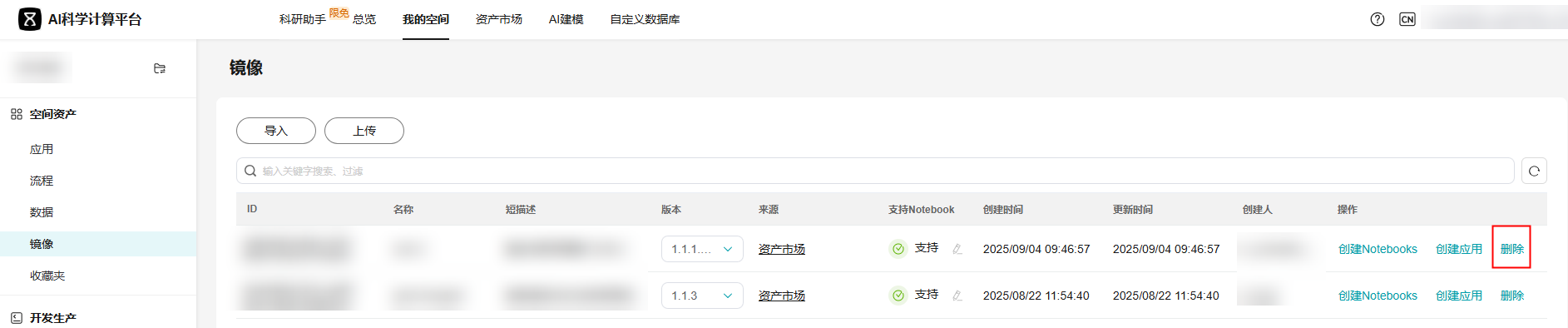The width and height of the screenshot is (1568, 328).
Task: Focus the keyword search input field
Action: (x=875, y=171)
